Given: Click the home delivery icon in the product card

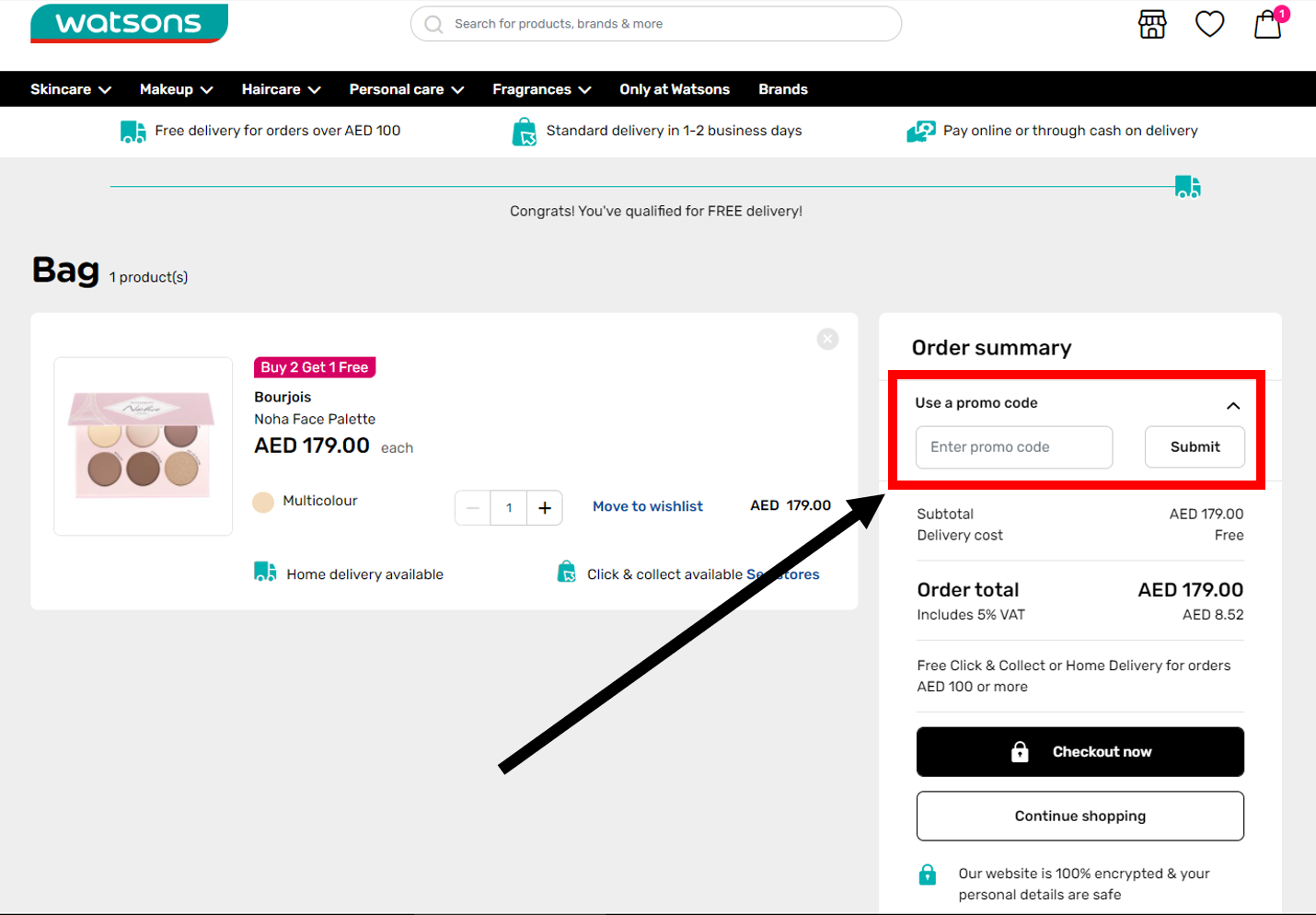Looking at the screenshot, I should tap(265, 572).
